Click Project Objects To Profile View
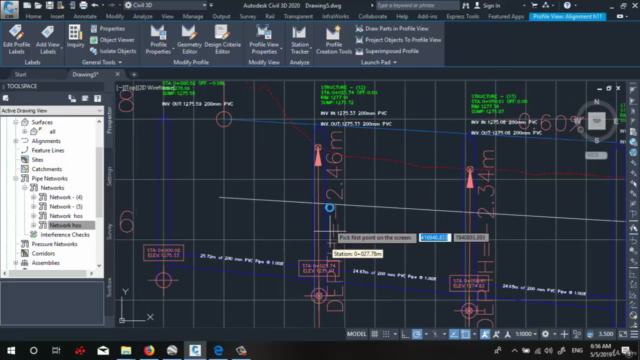This screenshot has height=360, width=640. tap(398, 40)
